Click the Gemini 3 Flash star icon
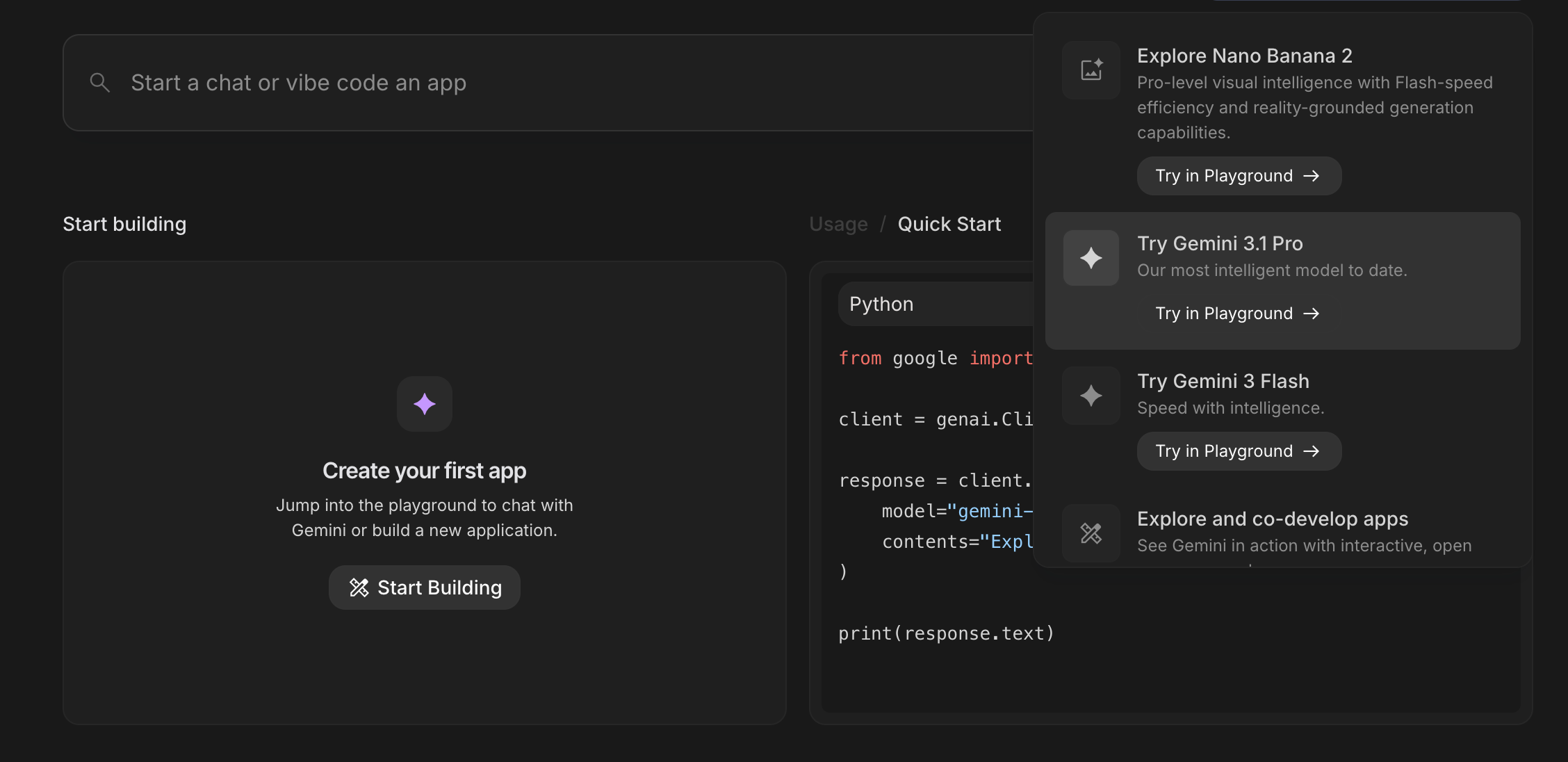This screenshot has height=762, width=1568. (1091, 396)
